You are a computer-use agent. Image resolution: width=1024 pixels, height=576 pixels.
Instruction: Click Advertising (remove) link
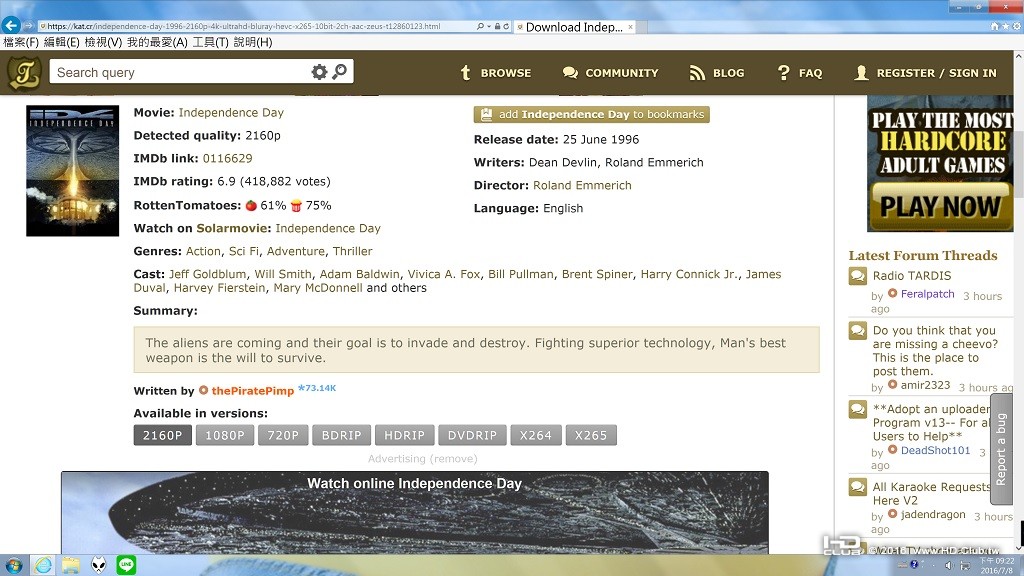point(423,459)
